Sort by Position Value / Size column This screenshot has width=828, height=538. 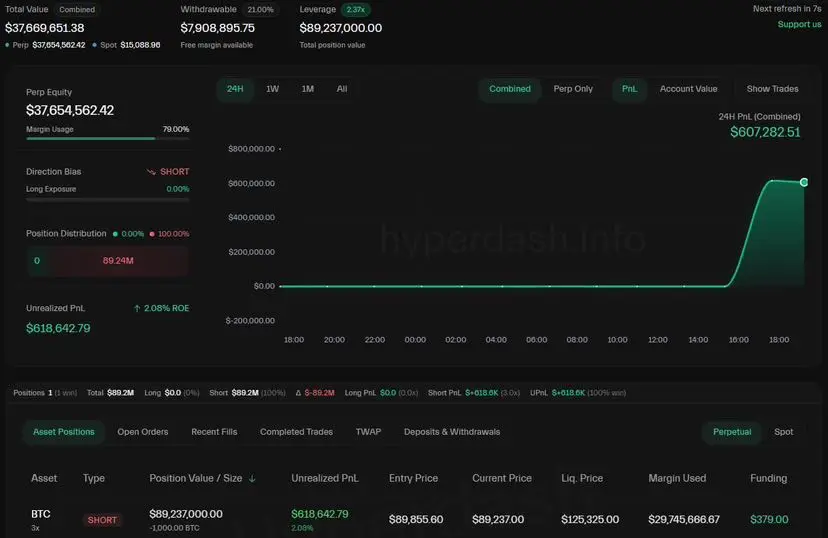[195, 478]
